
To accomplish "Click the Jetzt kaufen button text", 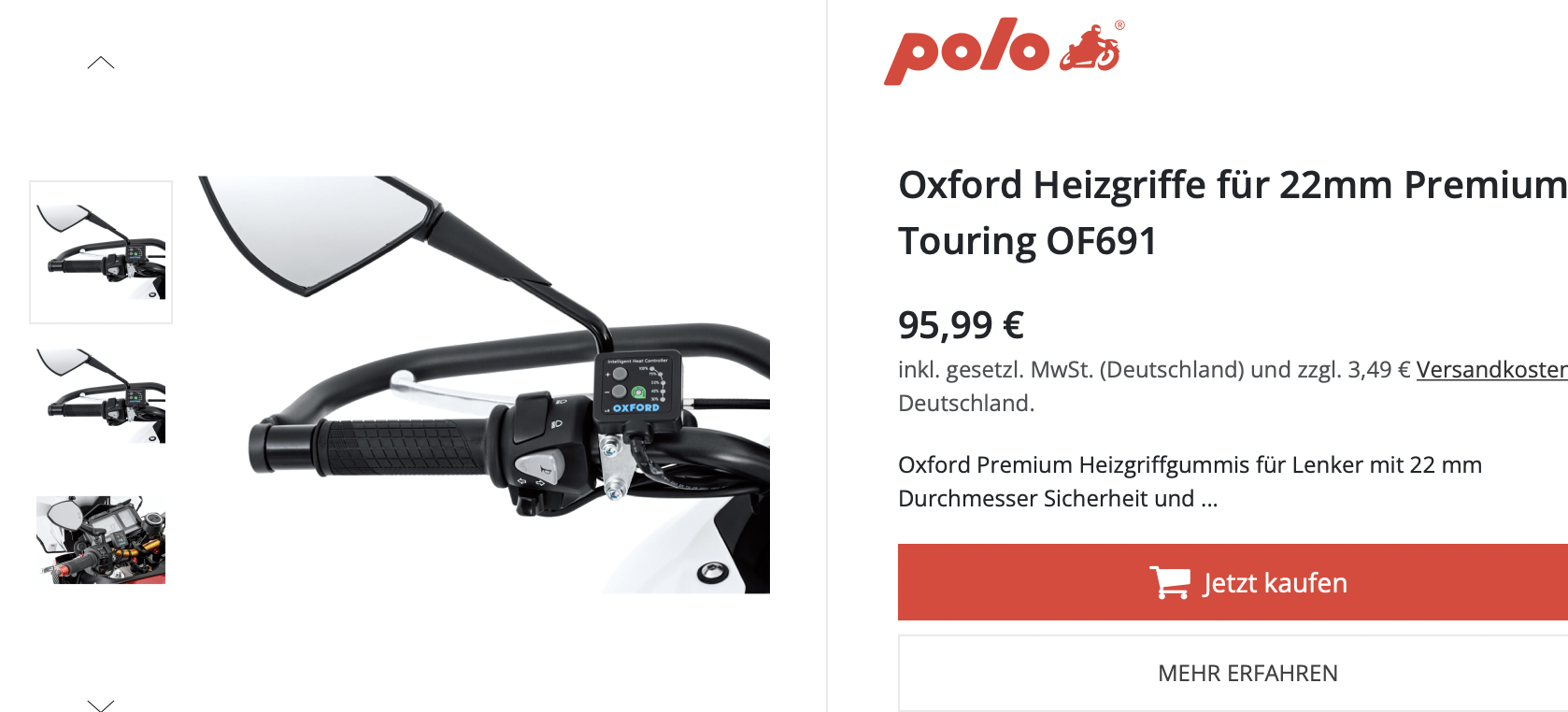I will tap(1275, 583).
